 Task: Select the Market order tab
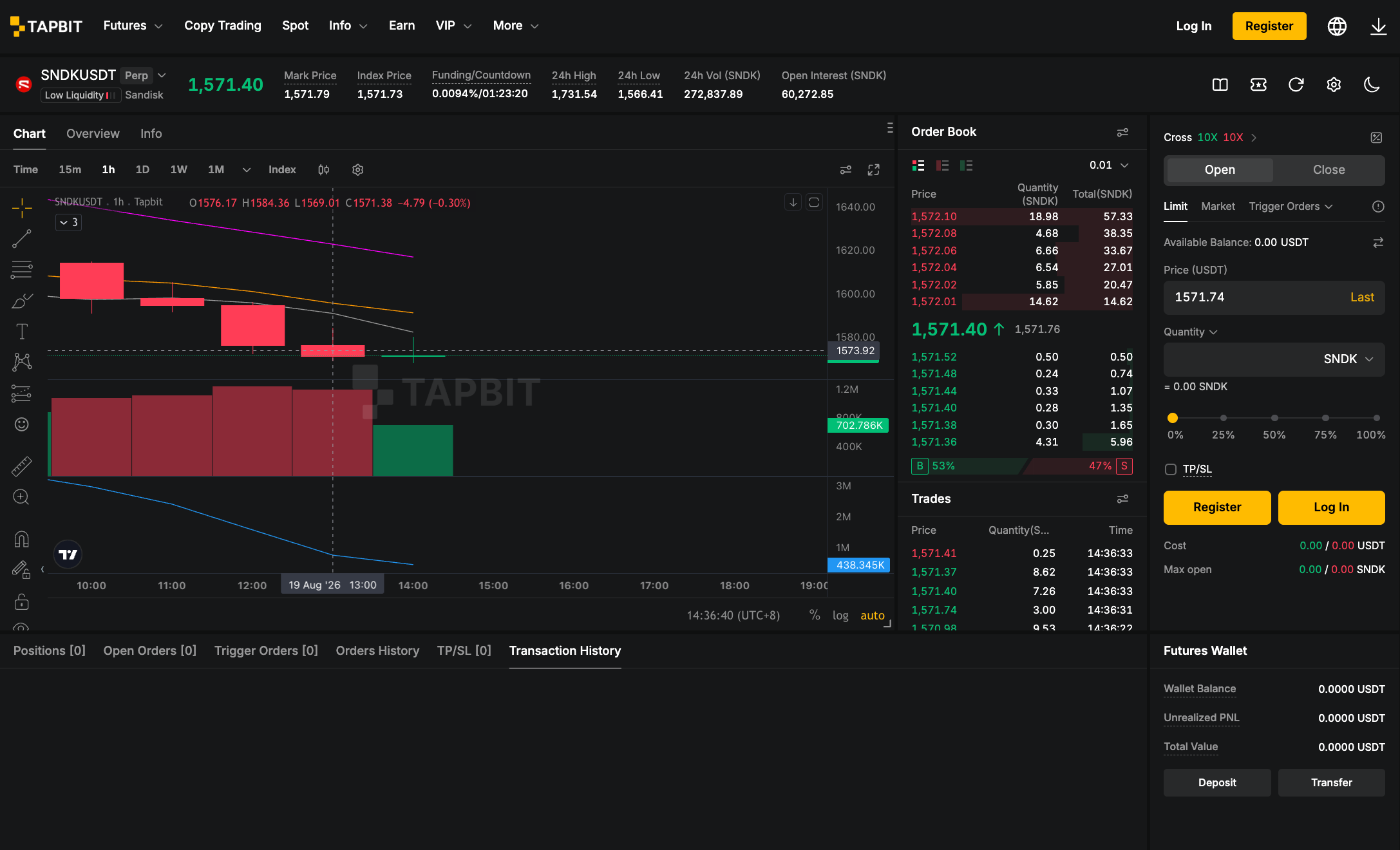pos(1218,207)
